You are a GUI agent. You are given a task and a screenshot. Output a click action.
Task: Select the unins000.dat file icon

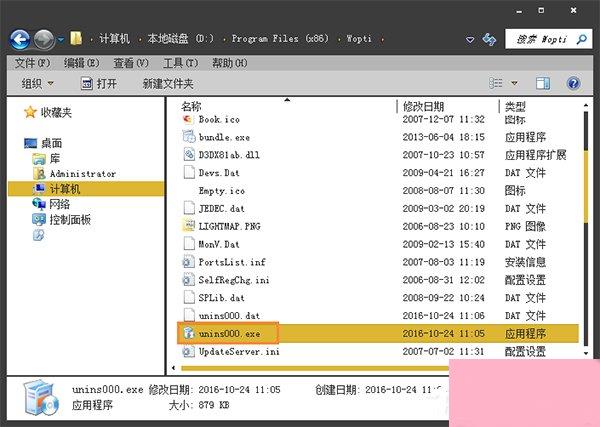pos(189,315)
